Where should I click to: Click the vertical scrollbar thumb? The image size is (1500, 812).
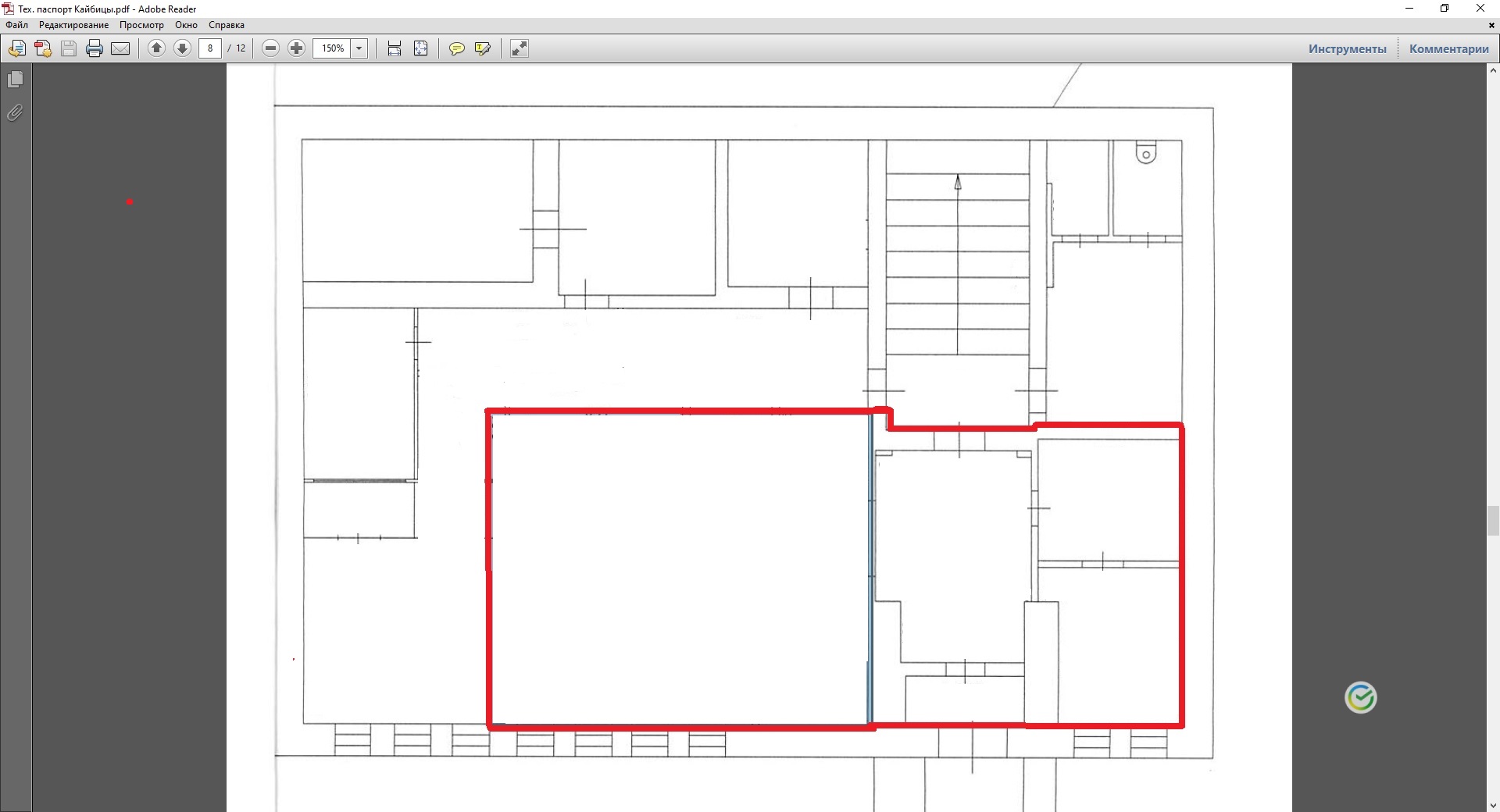[x=1493, y=521]
